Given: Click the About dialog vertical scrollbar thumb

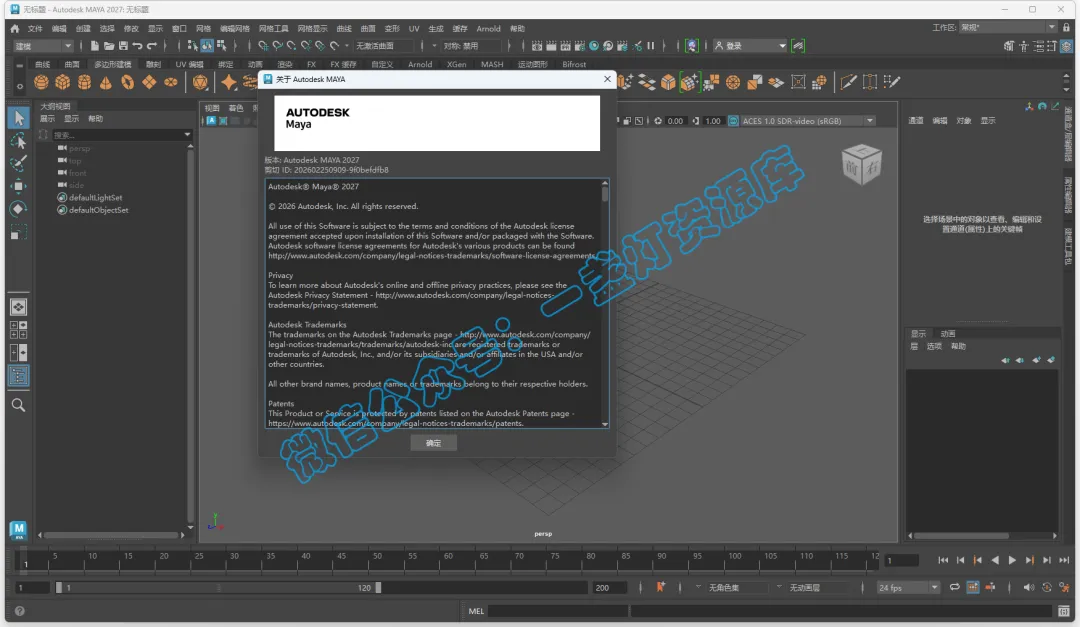Looking at the screenshot, I should pyautogui.click(x=605, y=194).
